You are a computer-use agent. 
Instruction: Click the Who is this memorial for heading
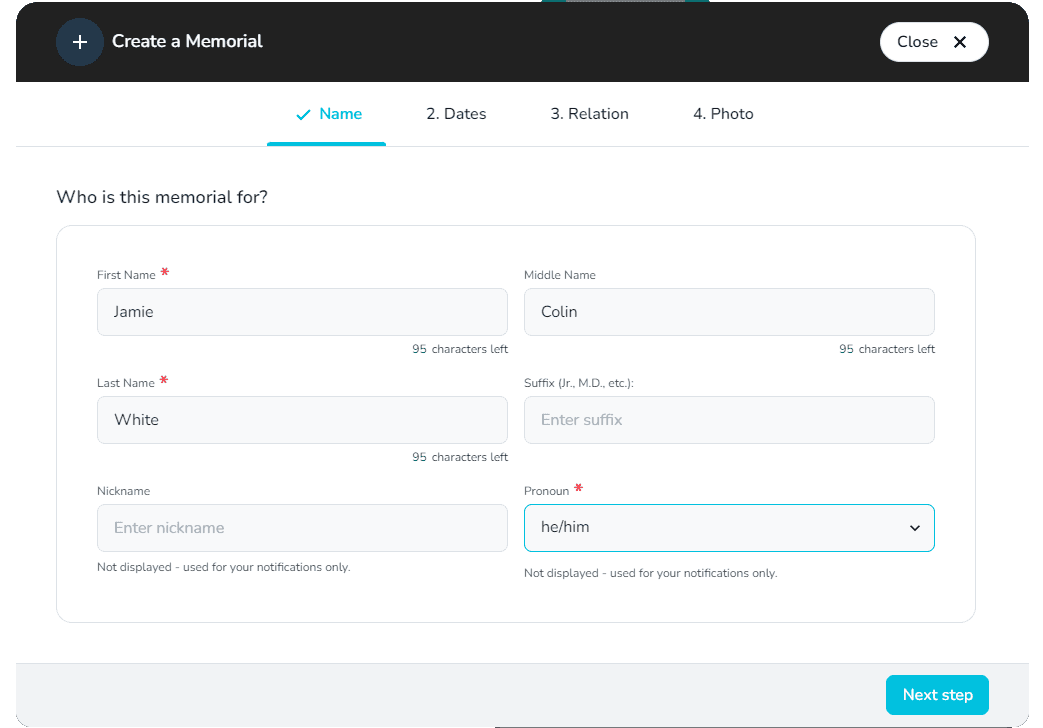pos(162,197)
